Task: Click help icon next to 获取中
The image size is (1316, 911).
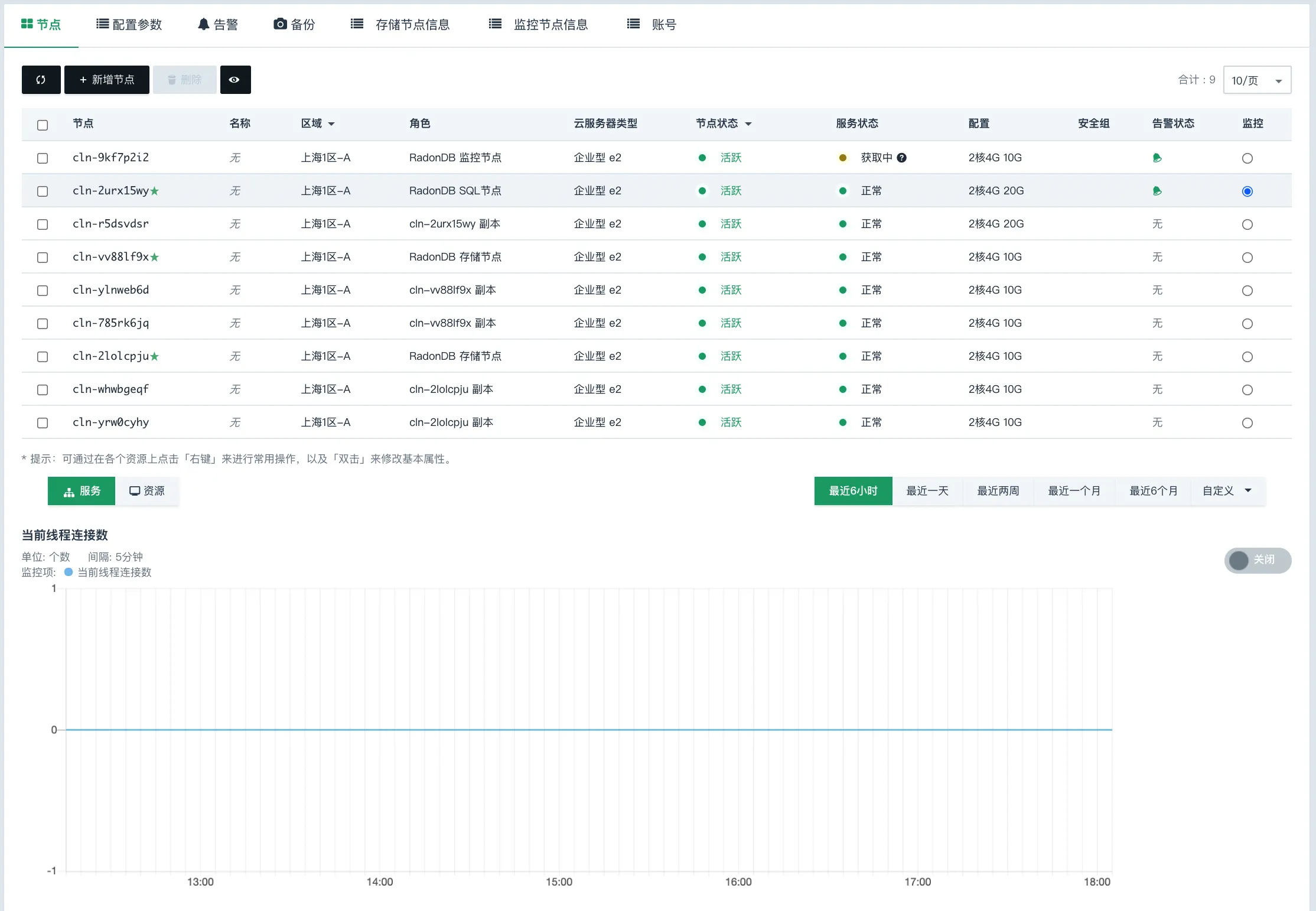Action: coord(901,158)
